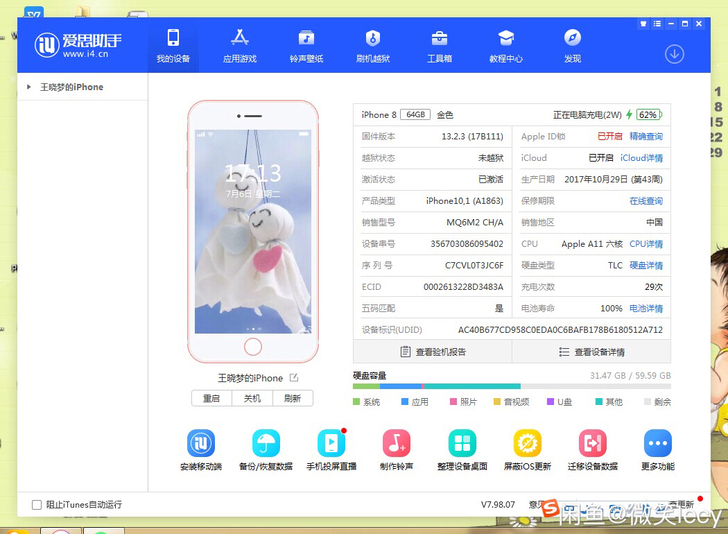728x534 pixels.
Task: Click device IMEI 356703086095402
Action: pos(467,244)
